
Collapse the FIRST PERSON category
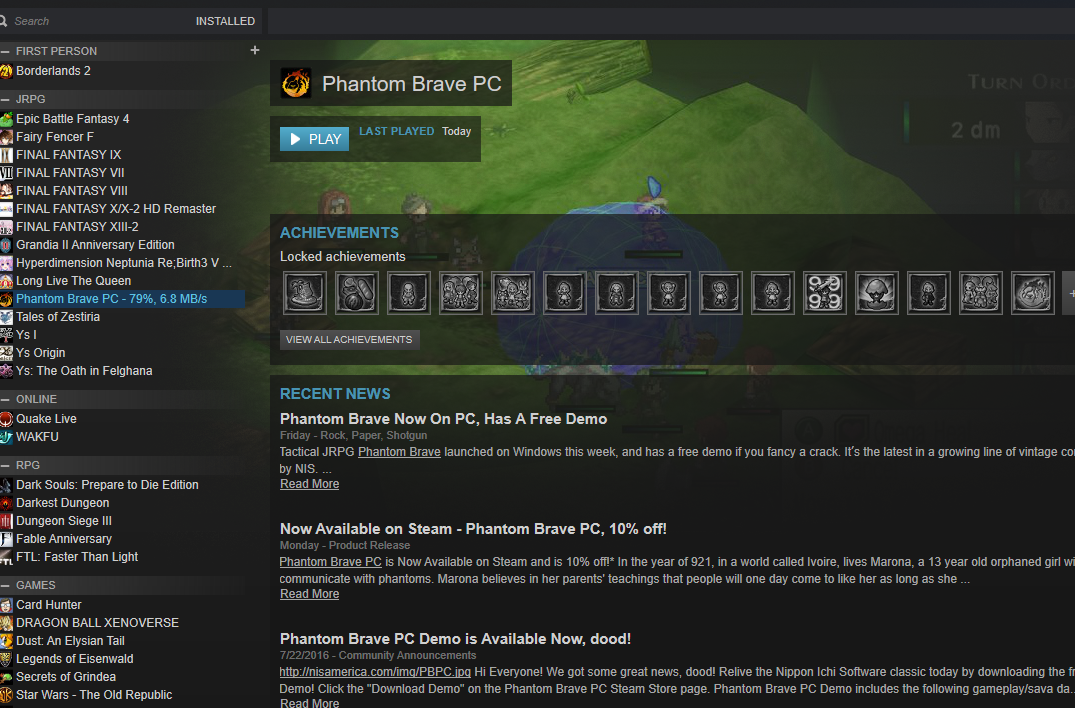click(x=5, y=51)
